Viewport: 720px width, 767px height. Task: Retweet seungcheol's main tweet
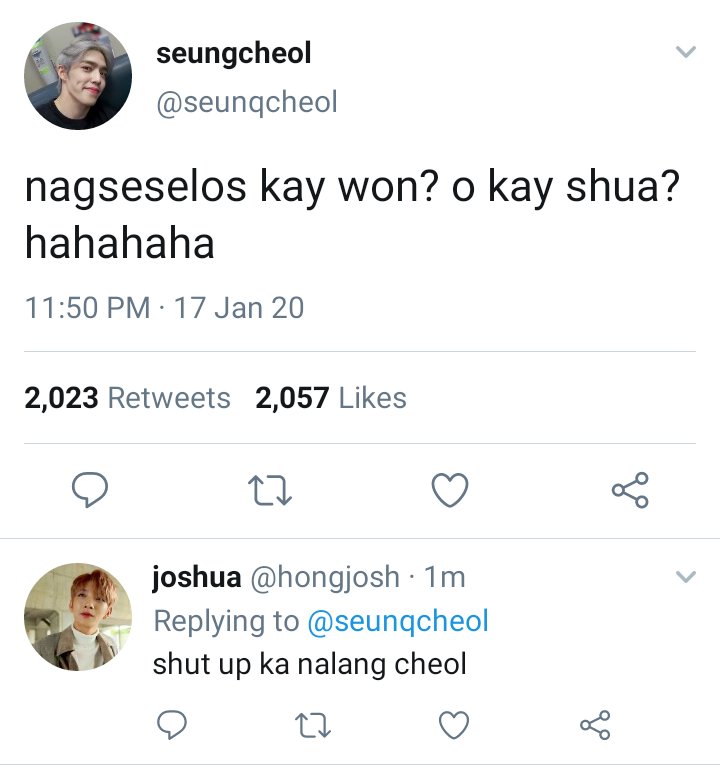(x=270, y=490)
